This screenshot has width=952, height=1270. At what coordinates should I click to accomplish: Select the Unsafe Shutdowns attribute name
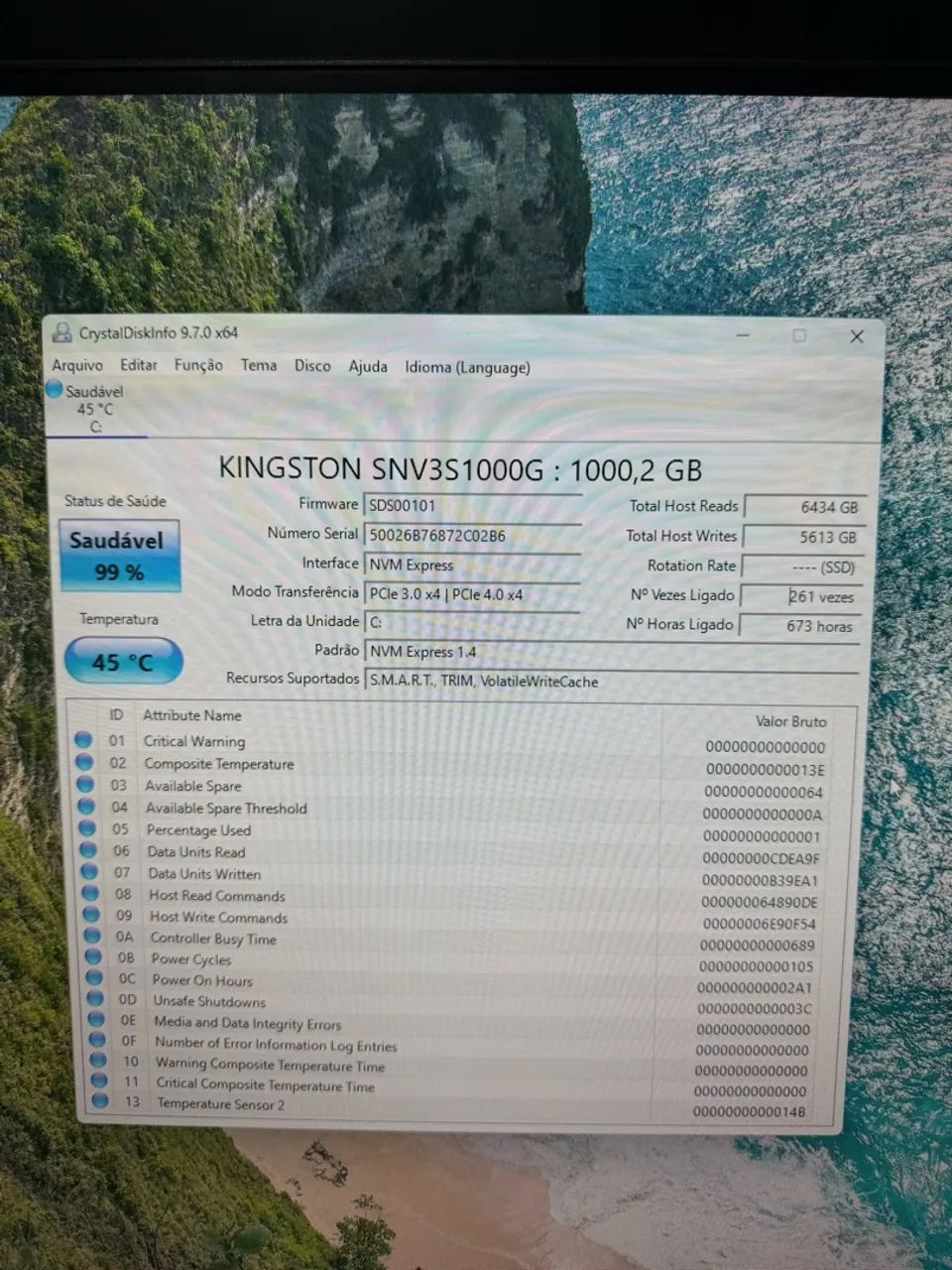(210, 1001)
